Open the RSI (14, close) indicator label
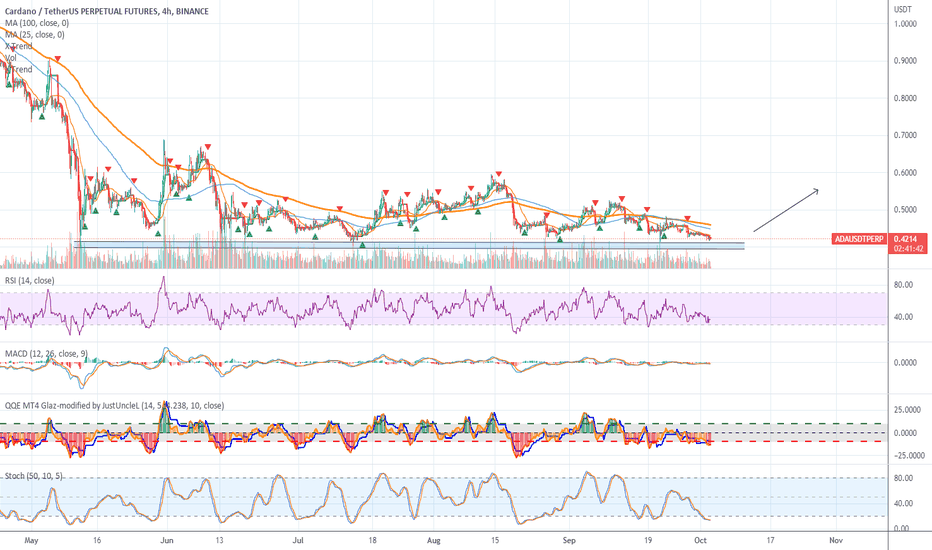 pyautogui.click(x=30, y=281)
